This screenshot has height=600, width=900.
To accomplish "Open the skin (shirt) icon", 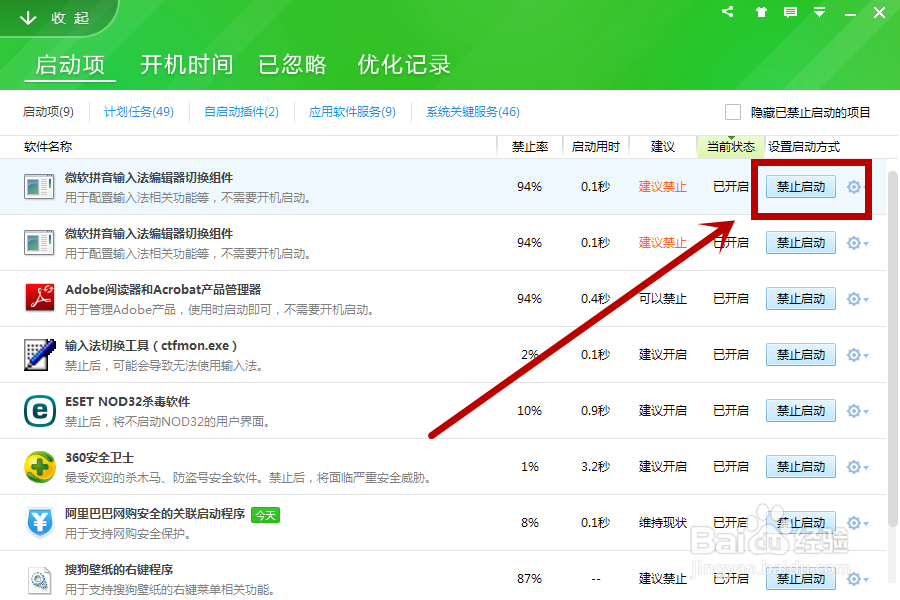I will click(x=761, y=12).
